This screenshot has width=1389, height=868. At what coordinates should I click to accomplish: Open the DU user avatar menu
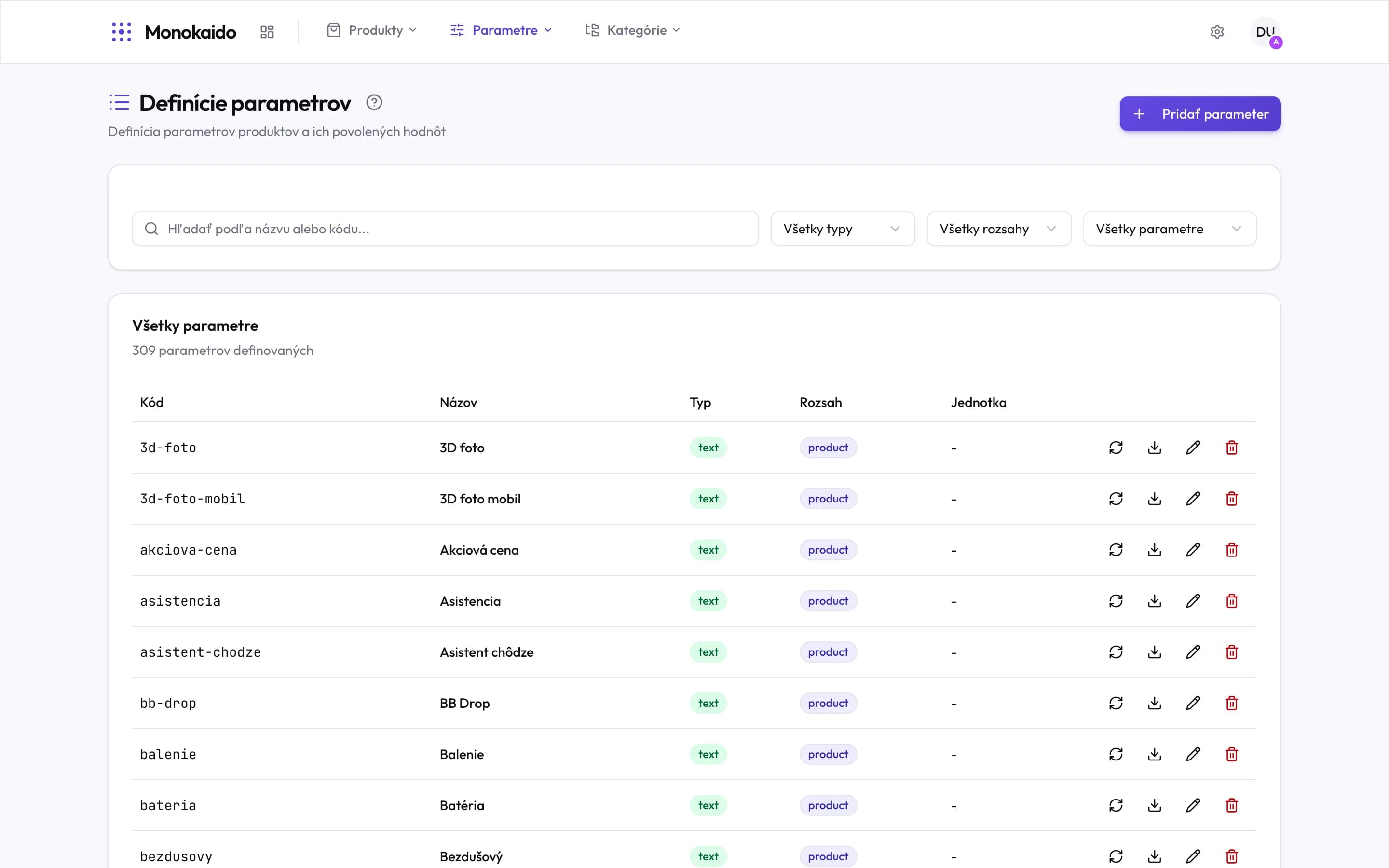1265,31
